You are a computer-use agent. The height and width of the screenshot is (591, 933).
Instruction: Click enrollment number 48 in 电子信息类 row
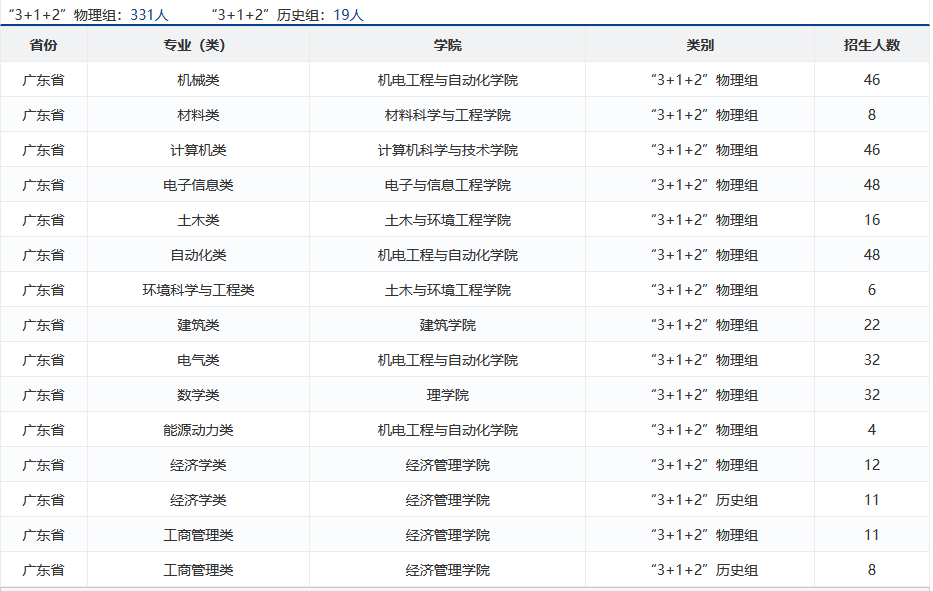[x=872, y=185]
